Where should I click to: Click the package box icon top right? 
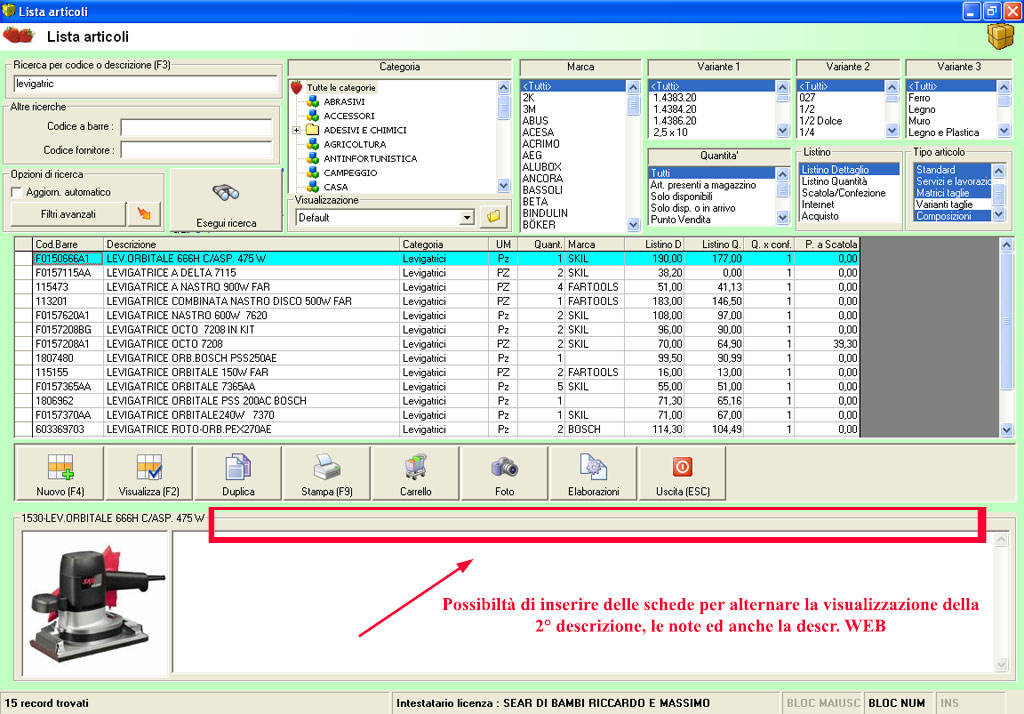(x=1000, y=36)
